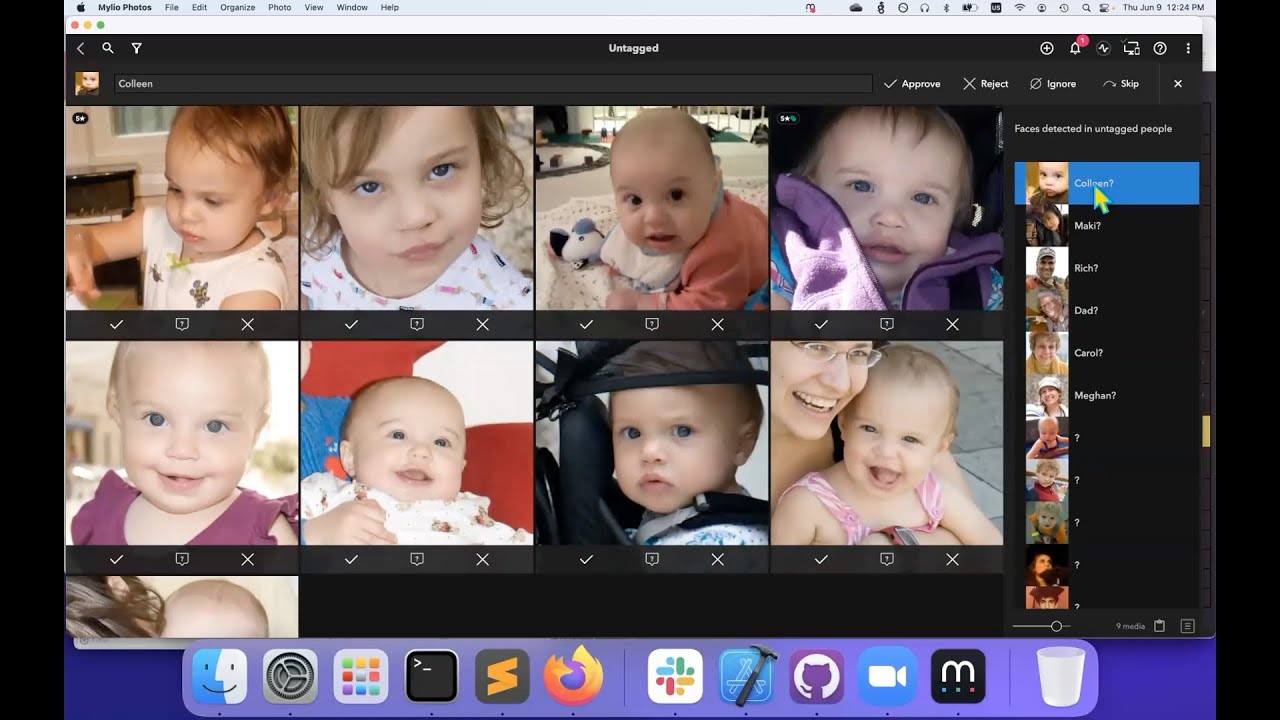The height and width of the screenshot is (720, 1280).
Task: Approve baby in maroon top photo
Action: click(x=116, y=559)
